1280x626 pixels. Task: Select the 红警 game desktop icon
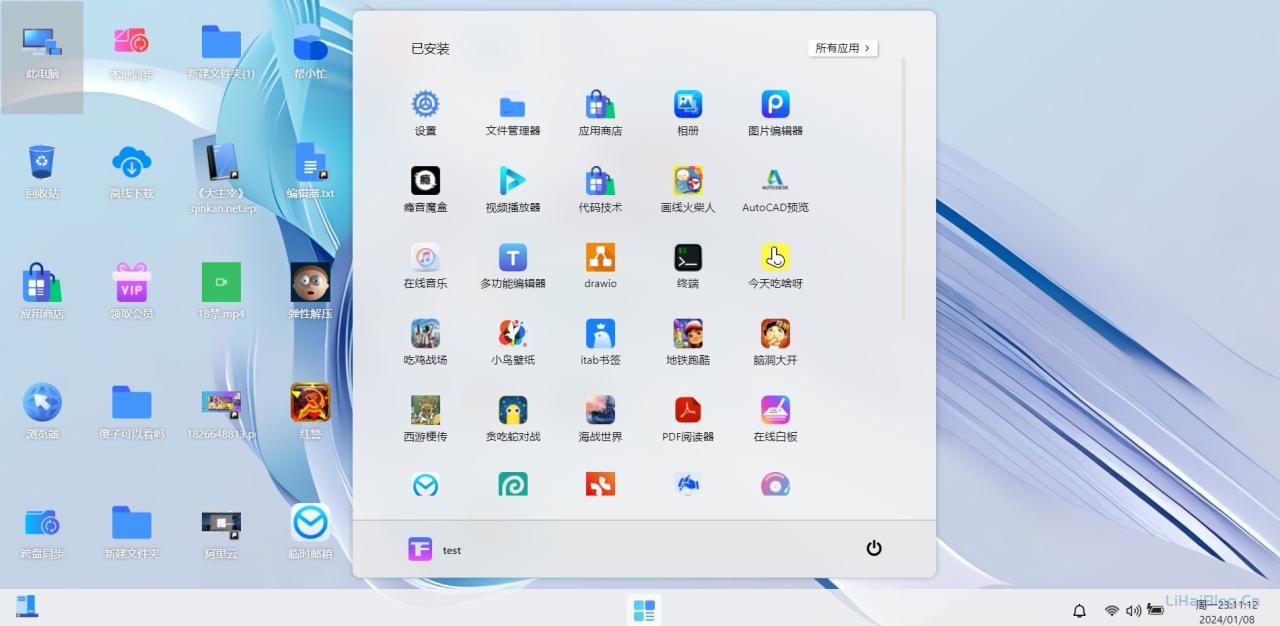[310, 411]
